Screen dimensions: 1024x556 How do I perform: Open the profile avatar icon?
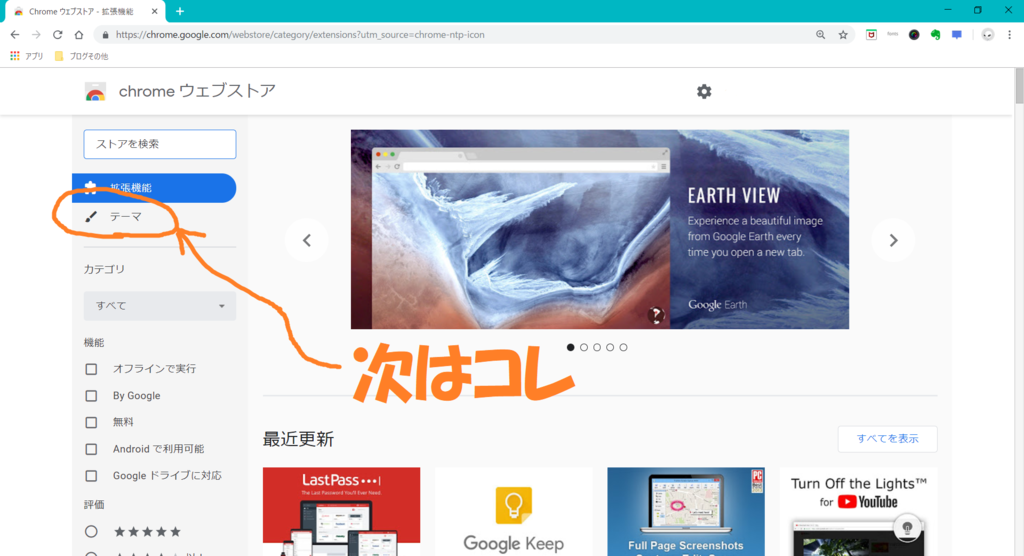click(988, 35)
